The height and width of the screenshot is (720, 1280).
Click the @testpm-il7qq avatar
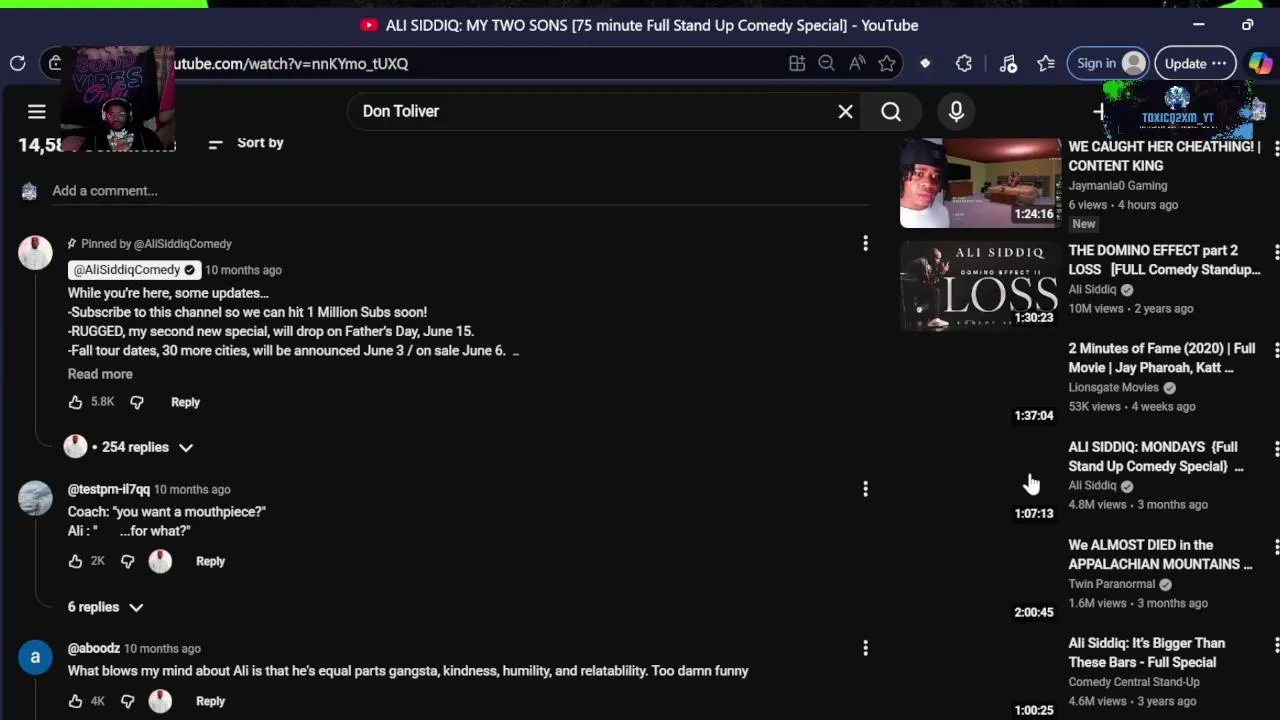(35, 498)
